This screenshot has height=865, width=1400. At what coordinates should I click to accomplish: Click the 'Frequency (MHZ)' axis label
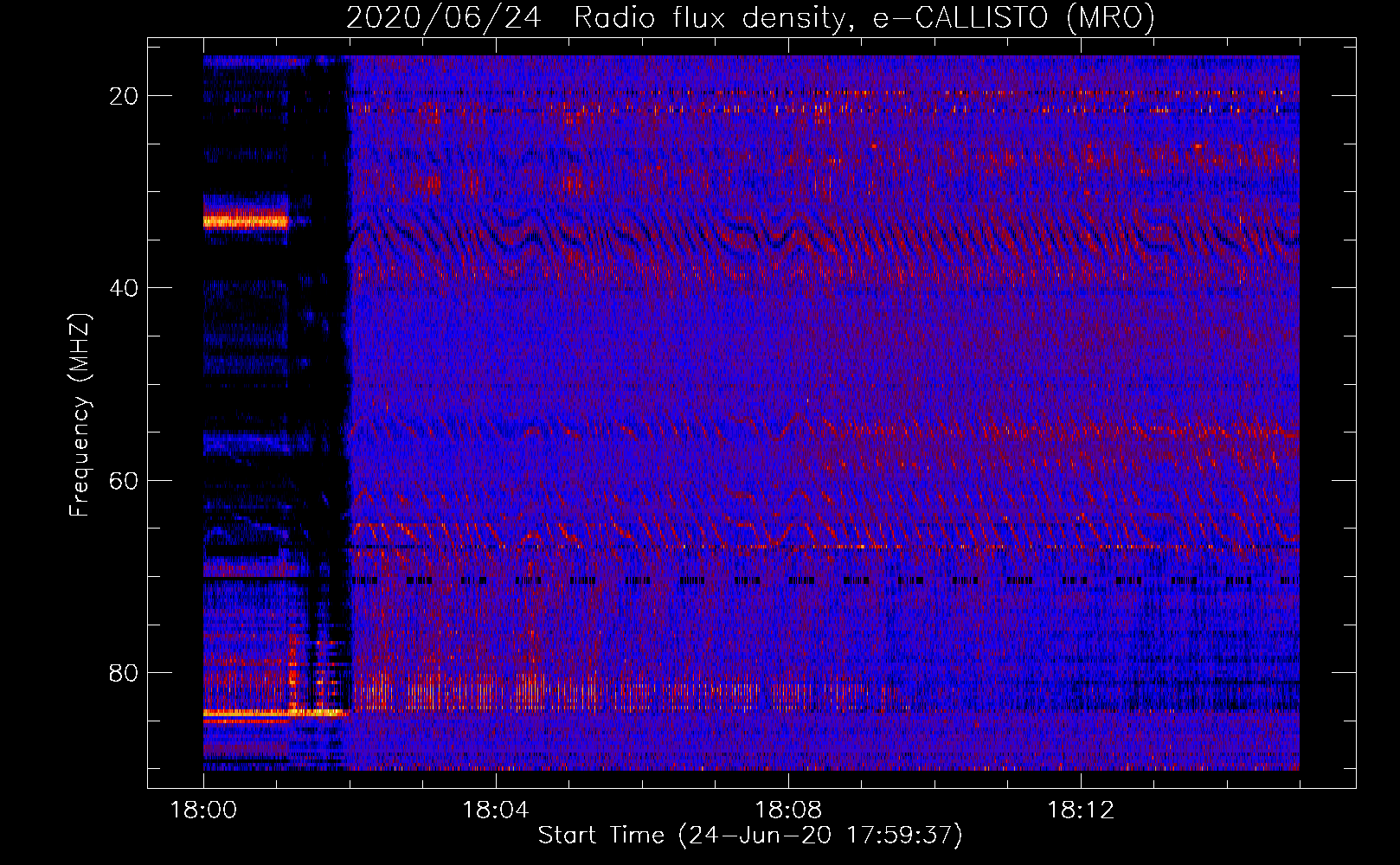click(80, 415)
